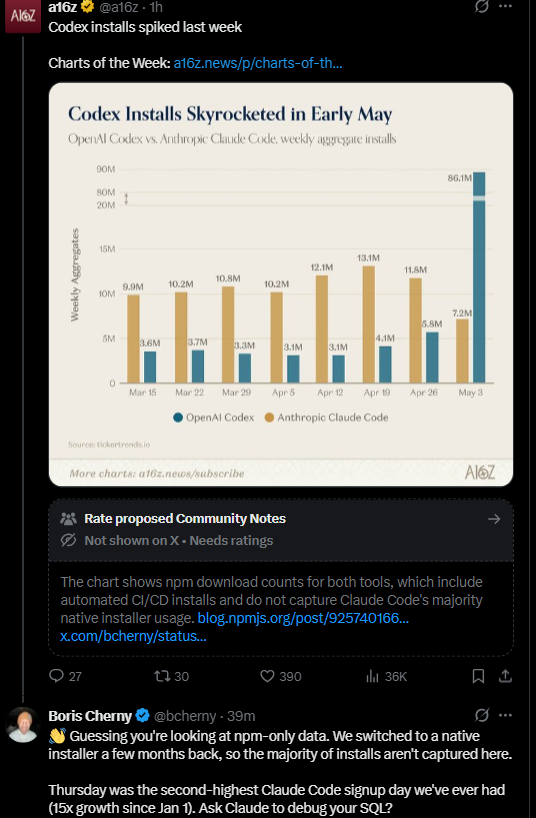The height and width of the screenshot is (818, 536).
Task: Enlarge the Codex Installs chart image
Action: (x=281, y=284)
